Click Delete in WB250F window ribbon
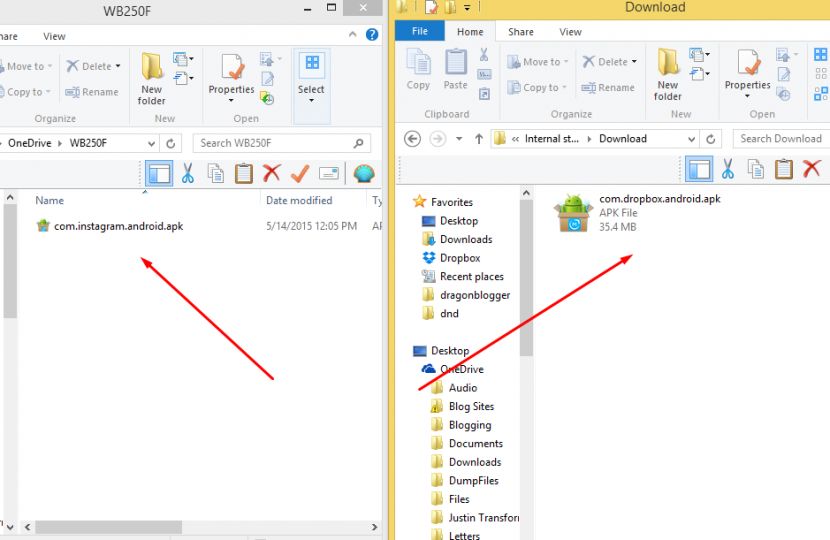Image resolution: width=830 pixels, height=540 pixels. tap(89, 66)
